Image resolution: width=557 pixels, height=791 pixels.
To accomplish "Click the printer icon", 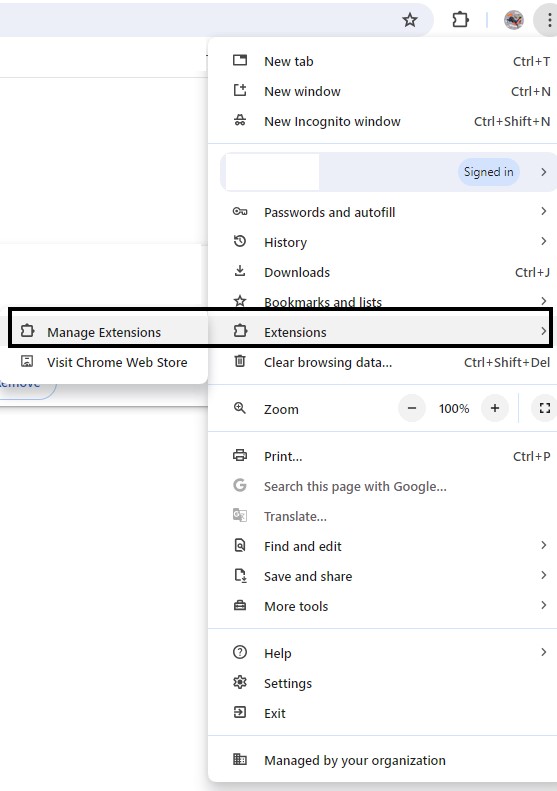I will pyautogui.click(x=240, y=455).
